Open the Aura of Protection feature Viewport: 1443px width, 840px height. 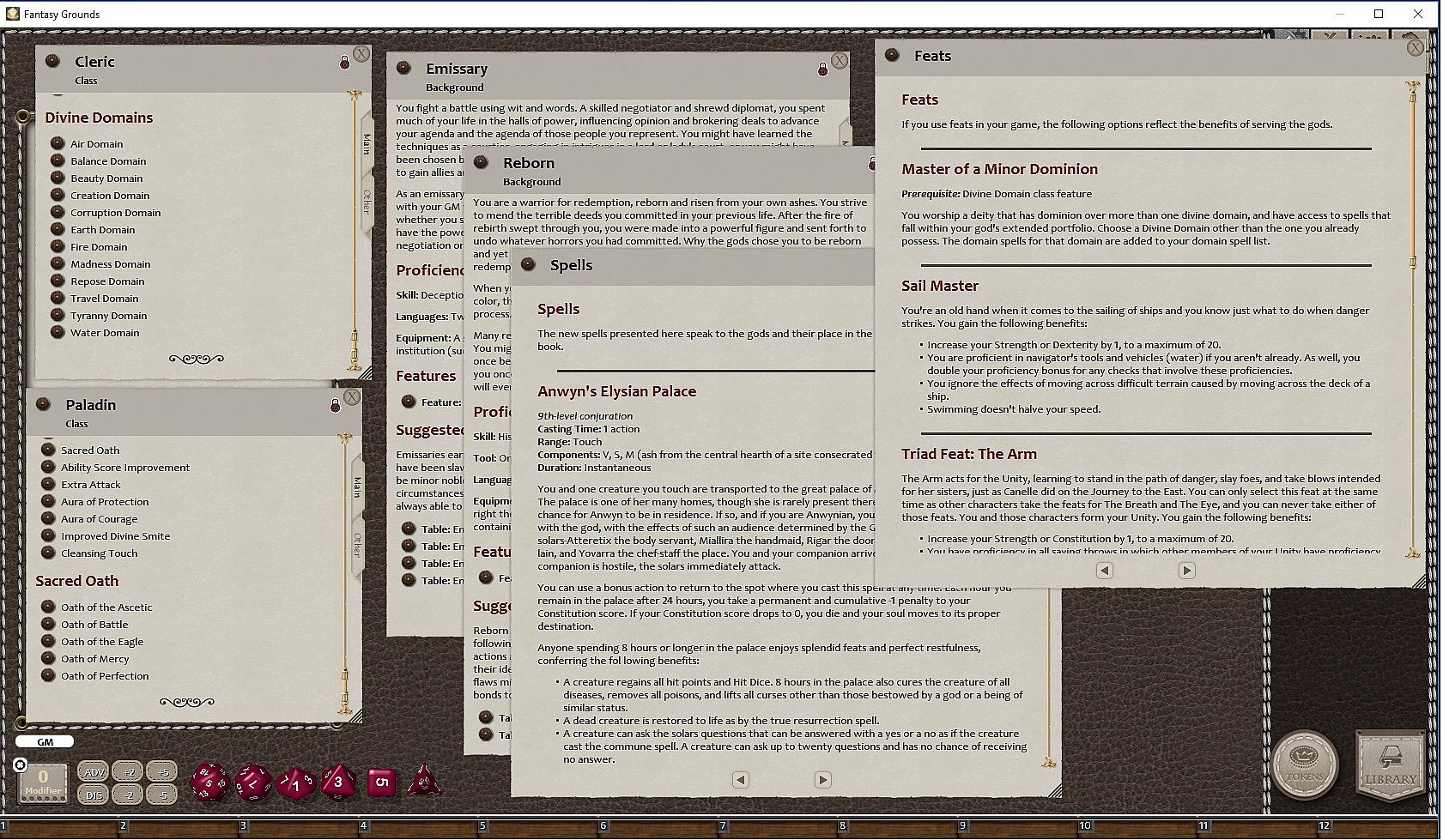(x=105, y=502)
